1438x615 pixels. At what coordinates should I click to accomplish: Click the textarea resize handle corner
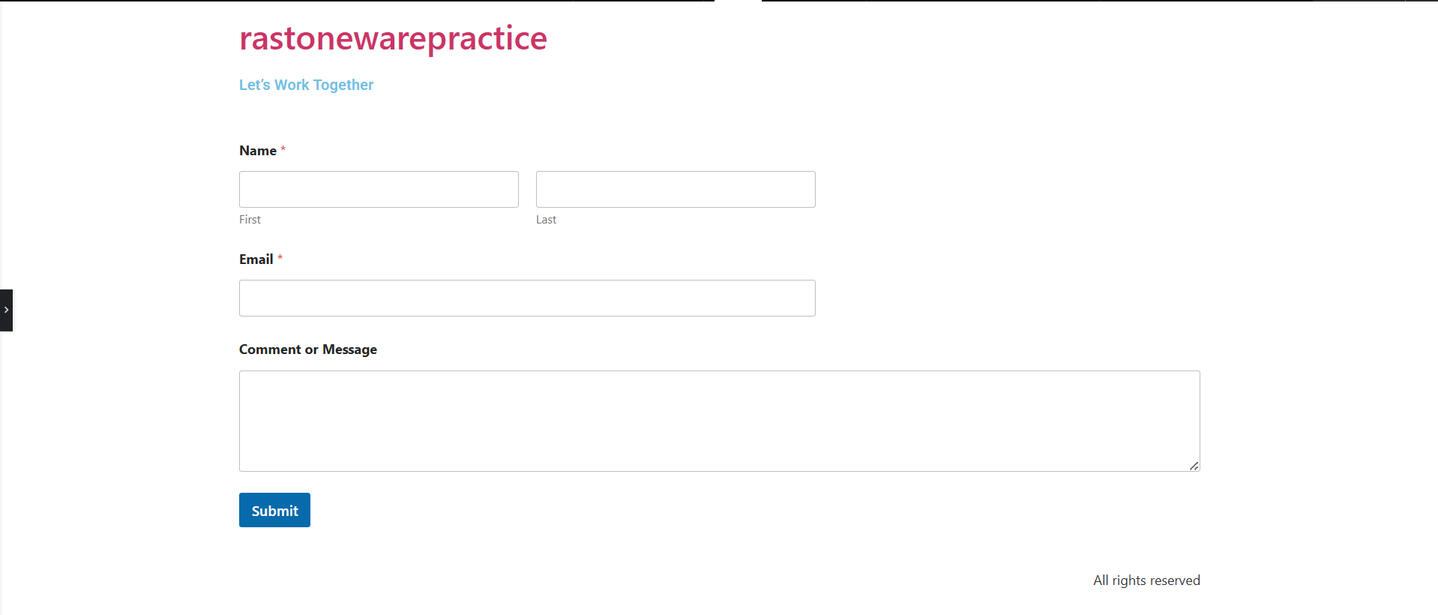point(1194,466)
